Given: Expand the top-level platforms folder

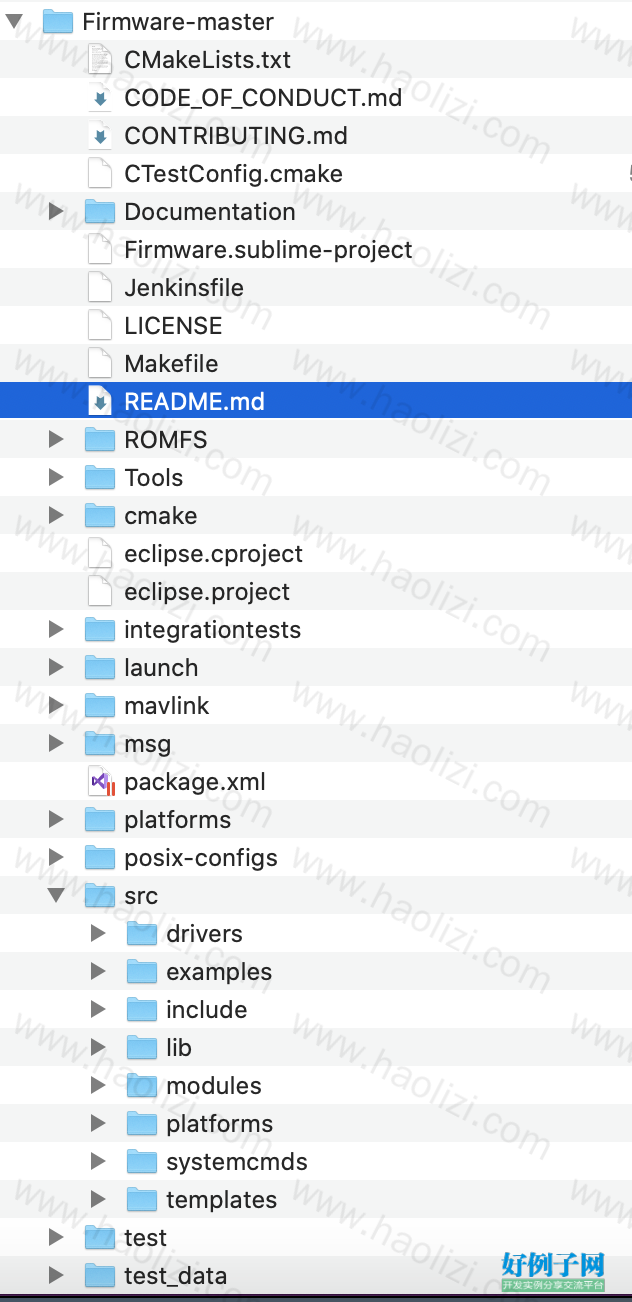Looking at the screenshot, I should click(x=56, y=820).
